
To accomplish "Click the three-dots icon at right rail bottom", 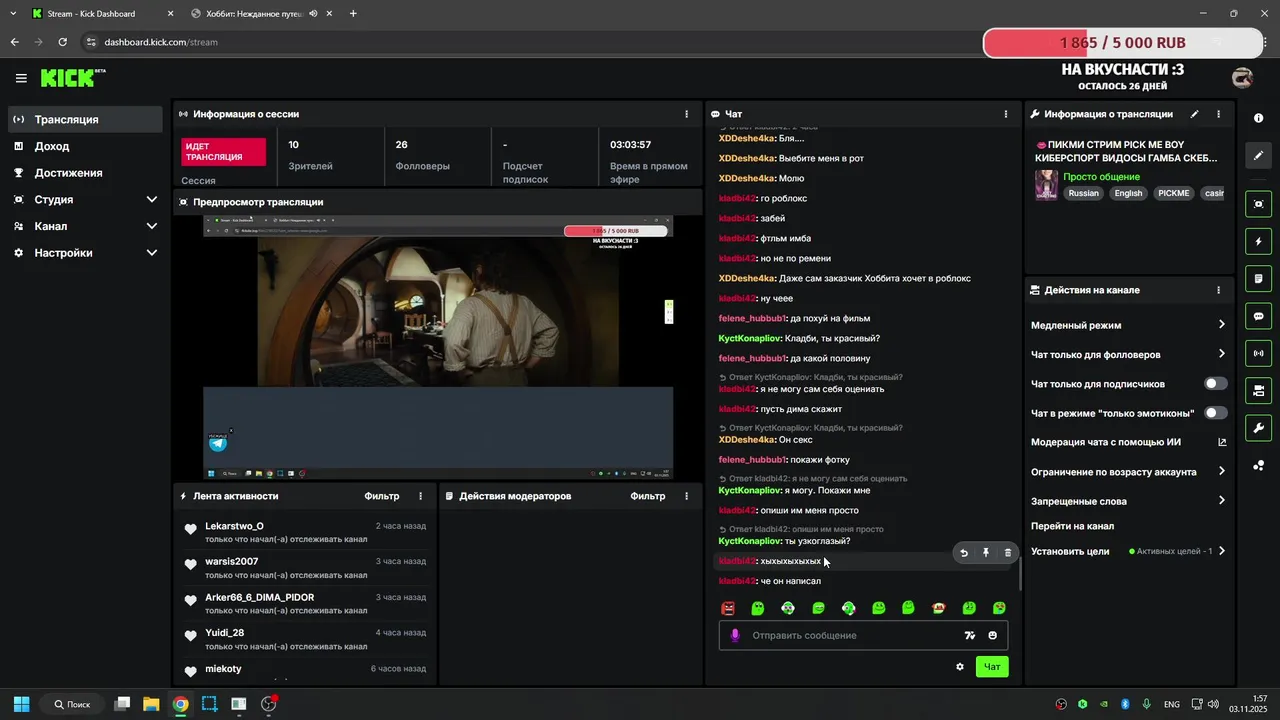I will coord(1258,466).
